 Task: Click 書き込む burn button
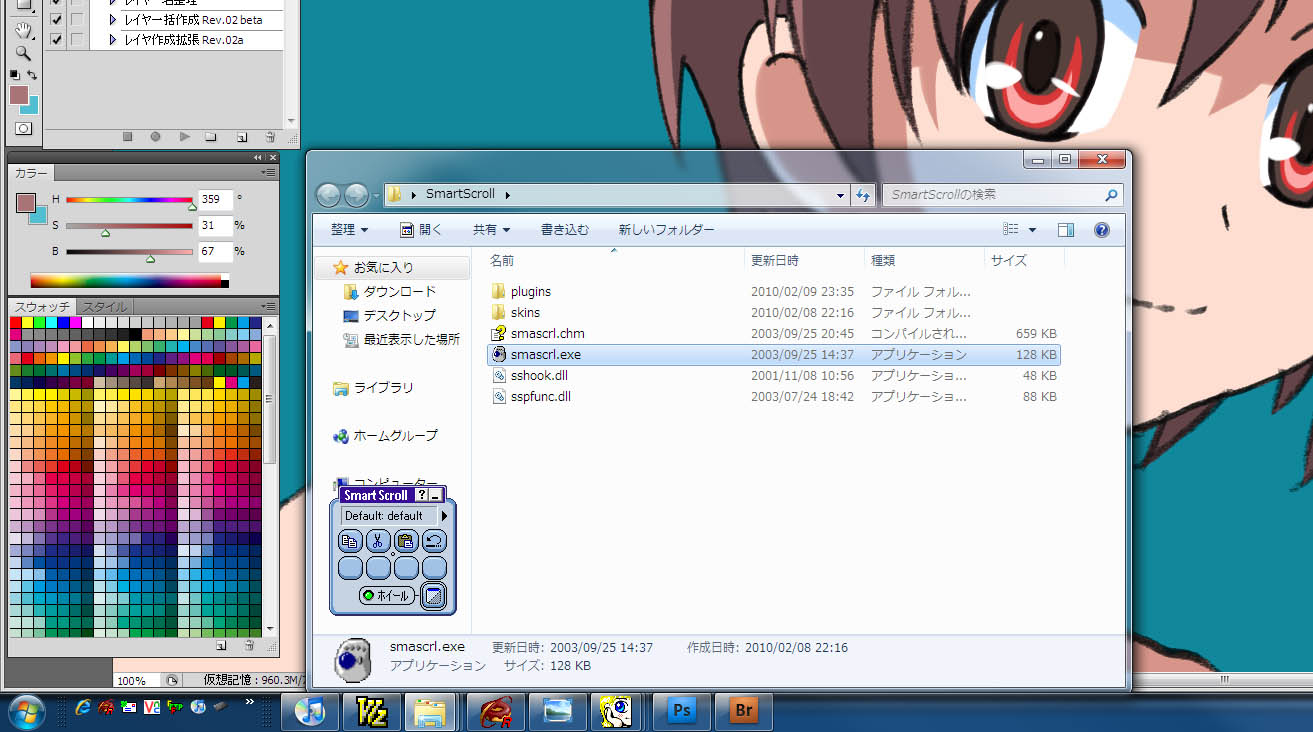[x=565, y=230]
